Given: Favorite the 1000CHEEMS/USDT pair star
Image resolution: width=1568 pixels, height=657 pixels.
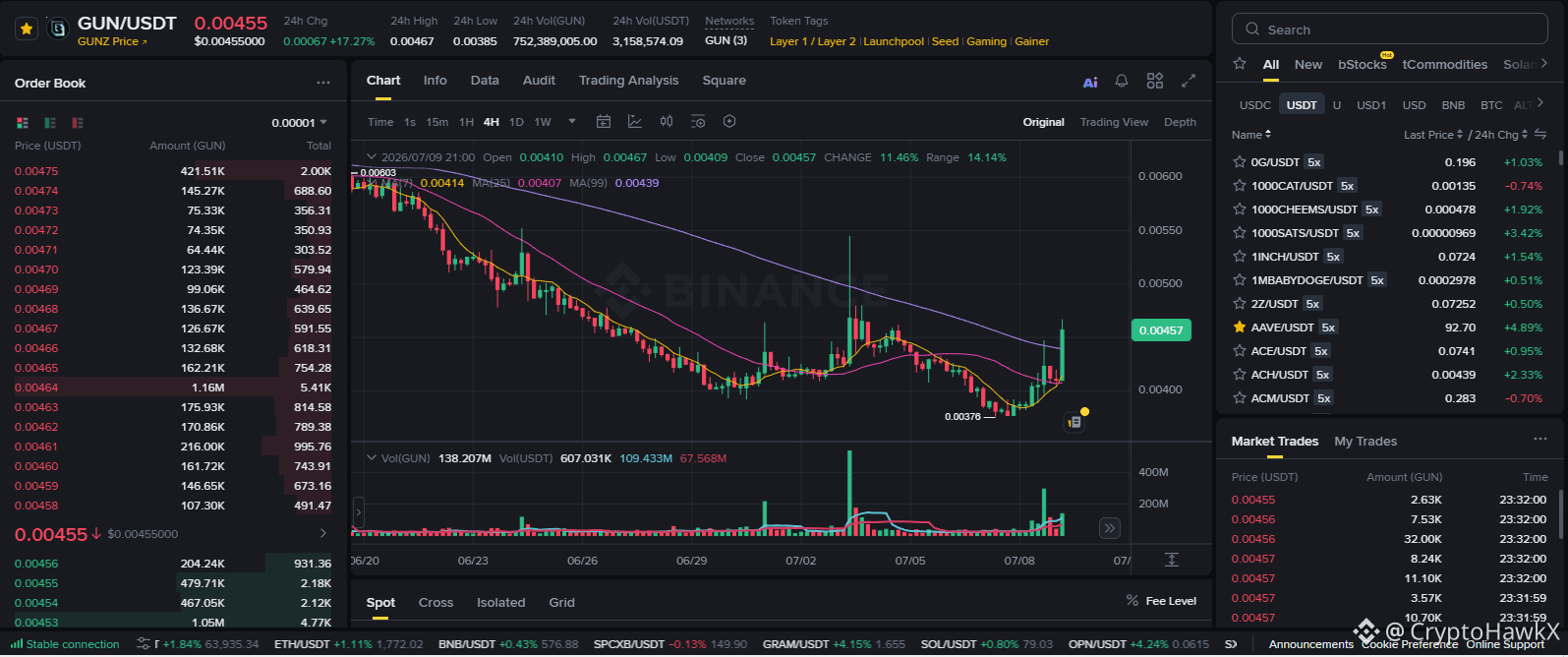Looking at the screenshot, I should 1240,209.
